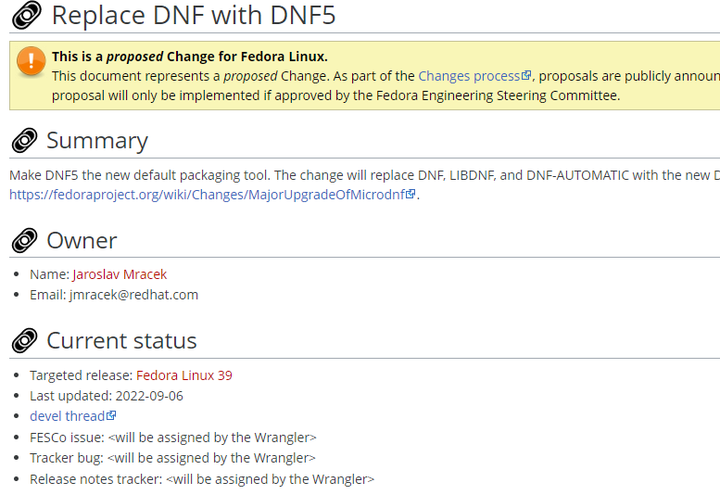Click the "Last updated: 2022-09-06" line
Screen dimensions: 720x495
(106, 395)
